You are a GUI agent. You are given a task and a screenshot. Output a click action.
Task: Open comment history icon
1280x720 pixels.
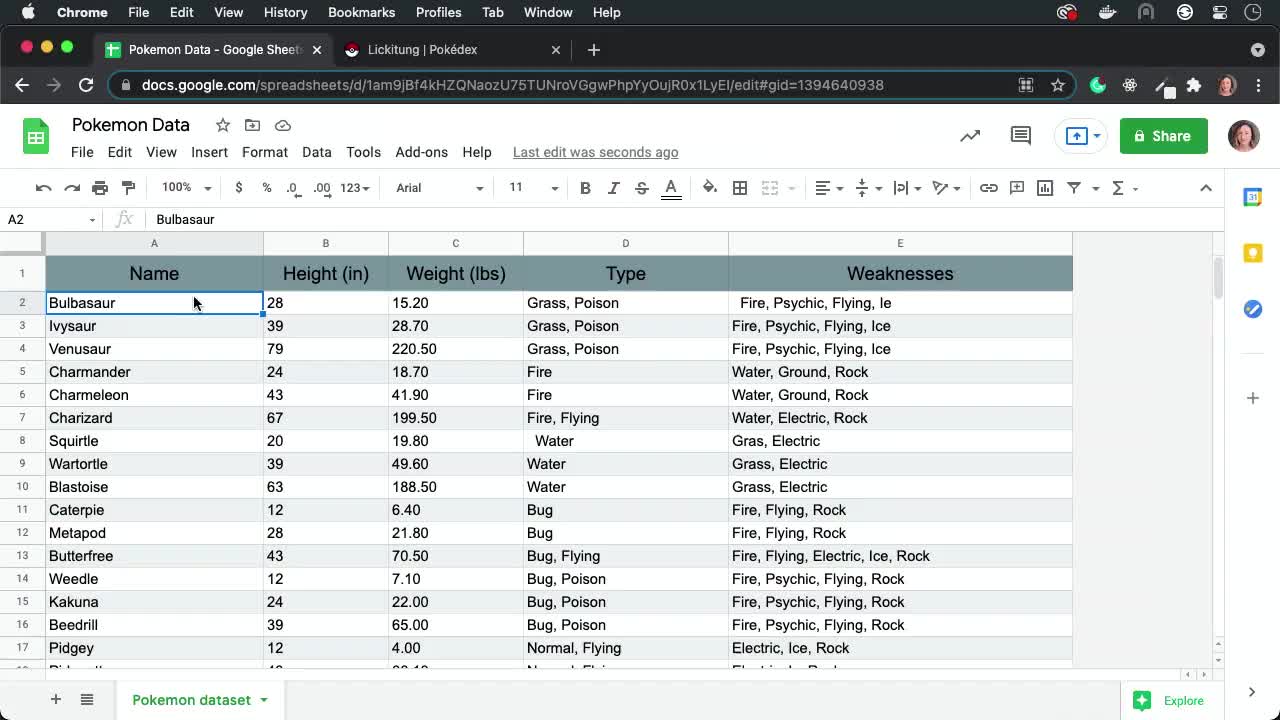pyautogui.click(x=1020, y=136)
